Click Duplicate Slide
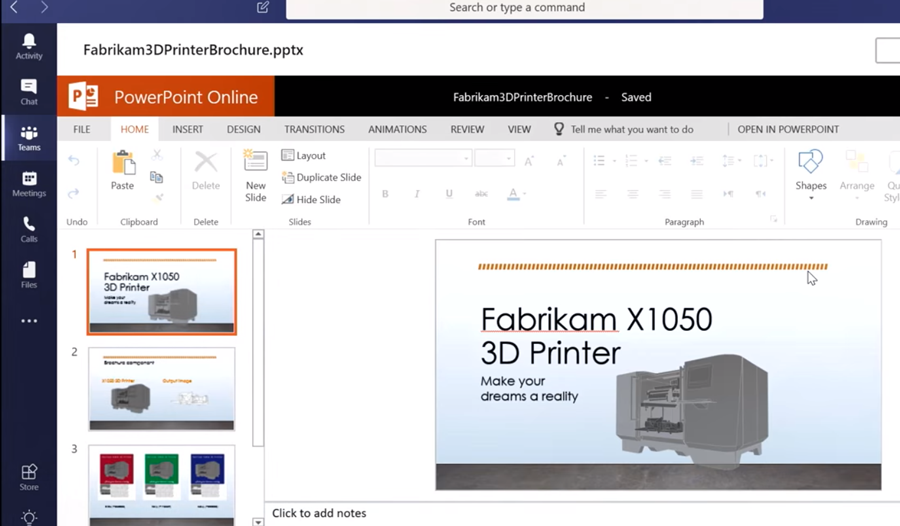The height and width of the screenshot is (526, 900). (321, 177)
